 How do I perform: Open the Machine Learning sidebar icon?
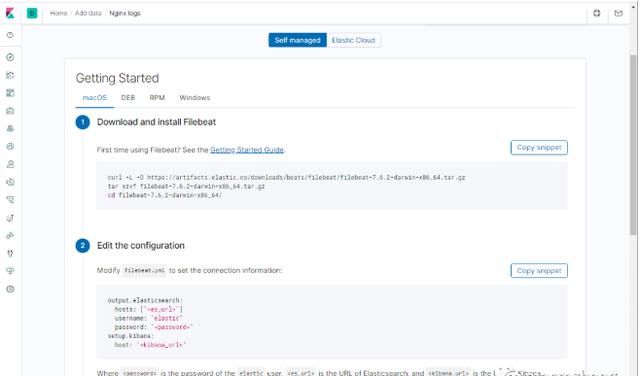pos(10,147)
